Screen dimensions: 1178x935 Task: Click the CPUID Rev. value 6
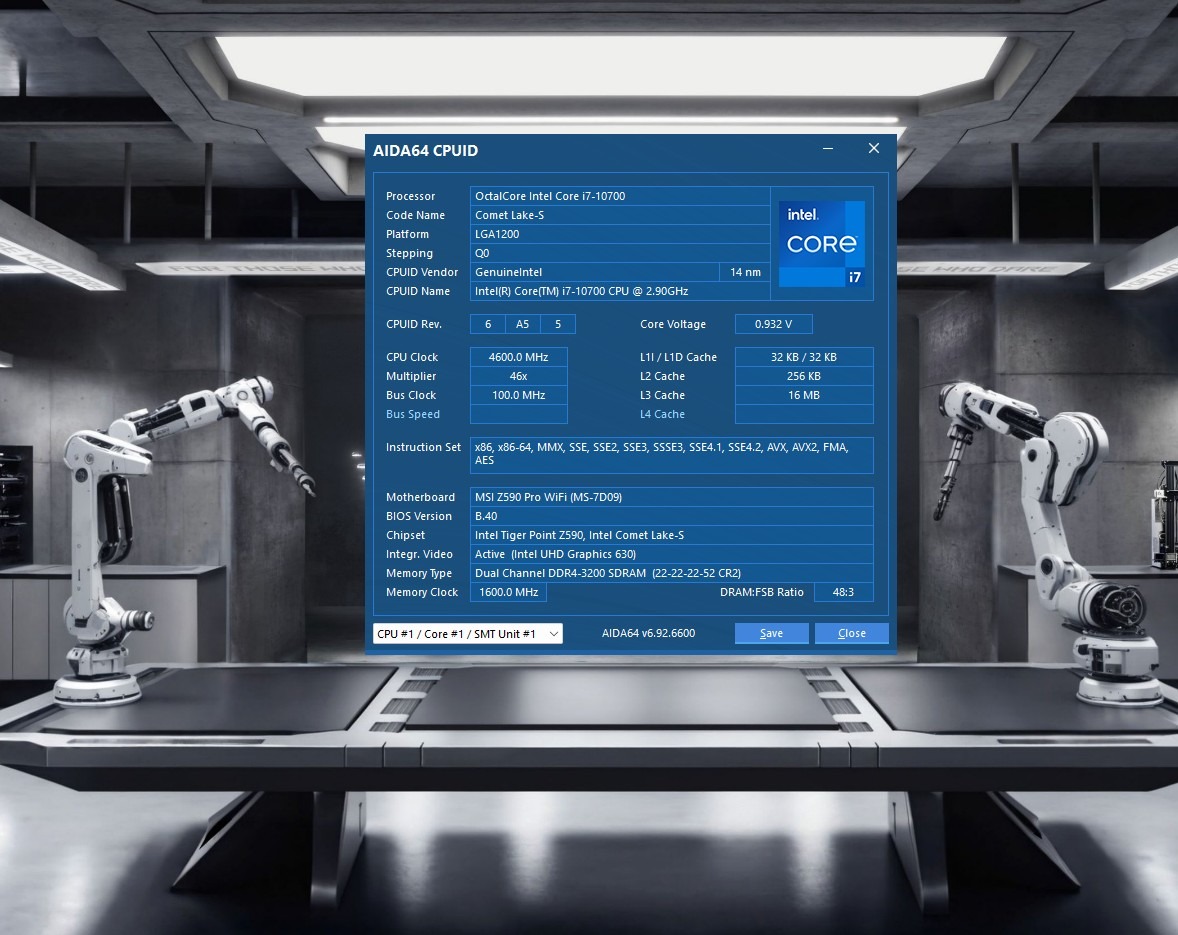[x=488, y=324]
